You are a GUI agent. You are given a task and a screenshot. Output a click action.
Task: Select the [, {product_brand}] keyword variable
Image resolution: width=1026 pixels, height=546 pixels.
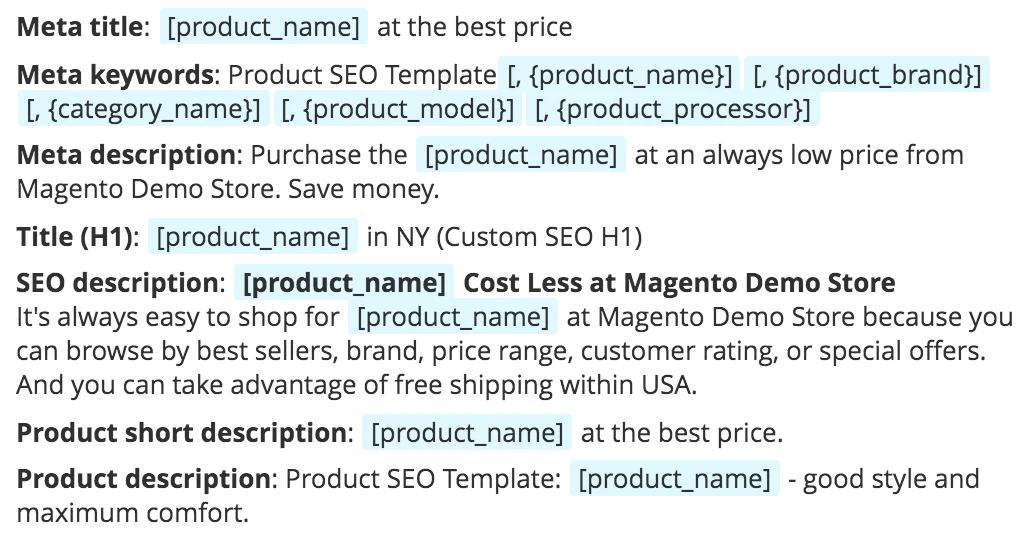867,75
